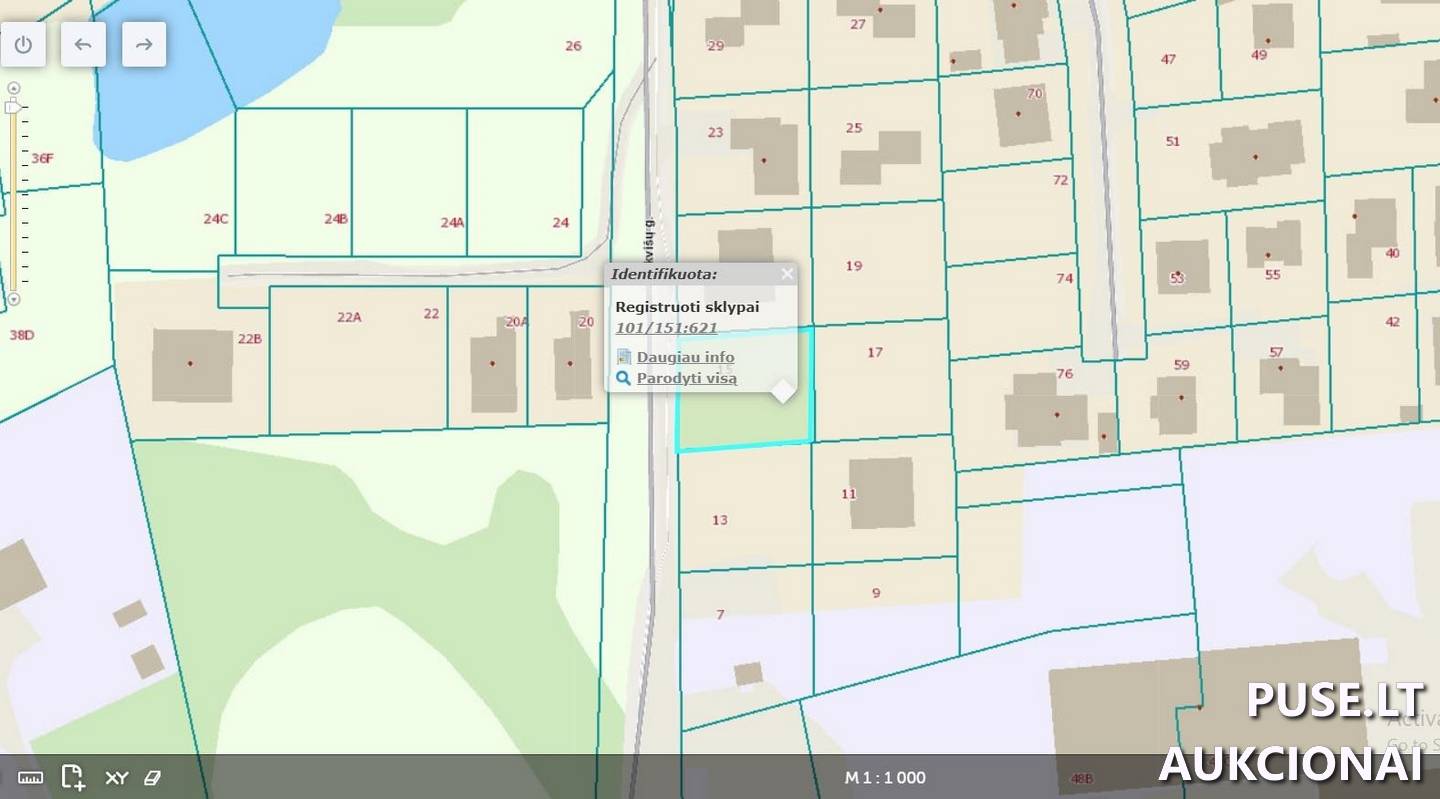Open the XY coordinates tool
1440x799 pixels.
click(116, 777)
